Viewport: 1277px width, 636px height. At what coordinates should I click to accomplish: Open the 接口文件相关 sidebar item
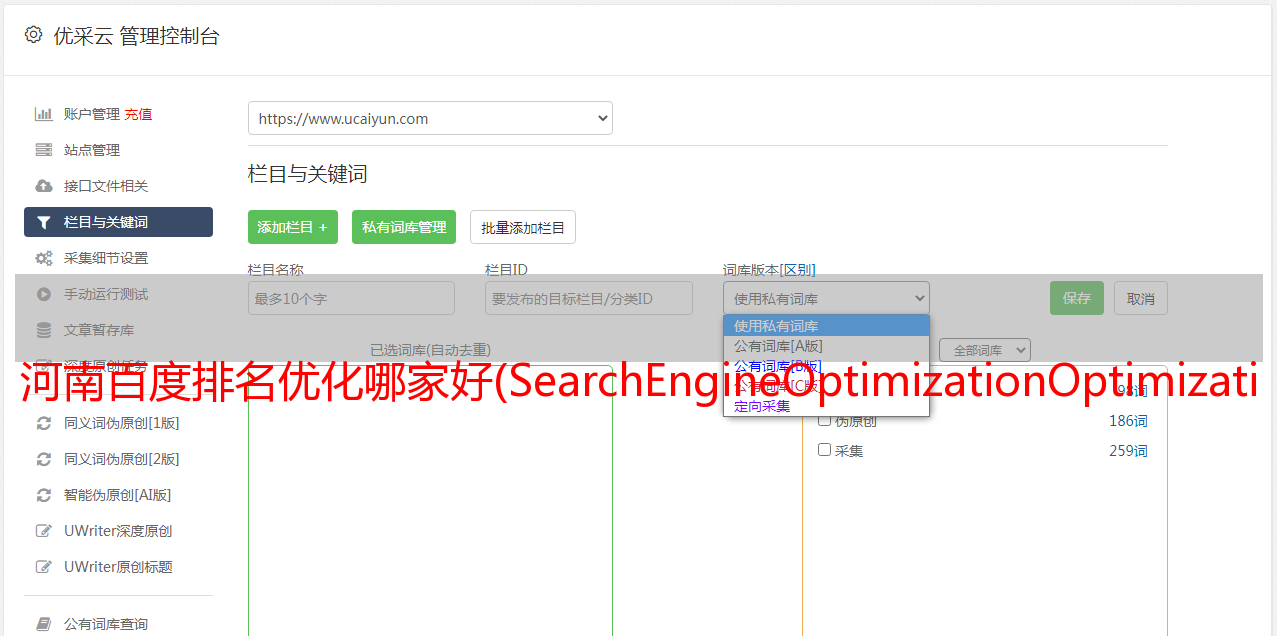point(118,186)
